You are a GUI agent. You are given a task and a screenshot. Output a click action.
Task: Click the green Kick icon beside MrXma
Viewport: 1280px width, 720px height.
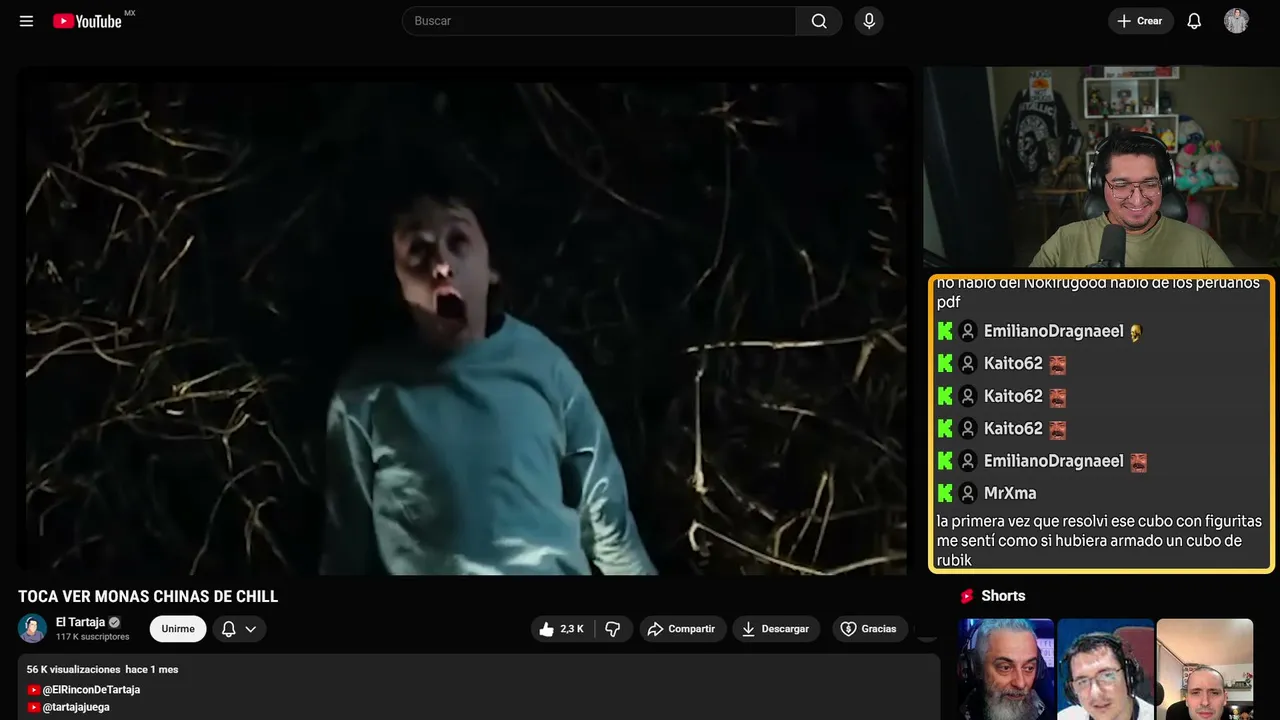(x=945, y=493)
